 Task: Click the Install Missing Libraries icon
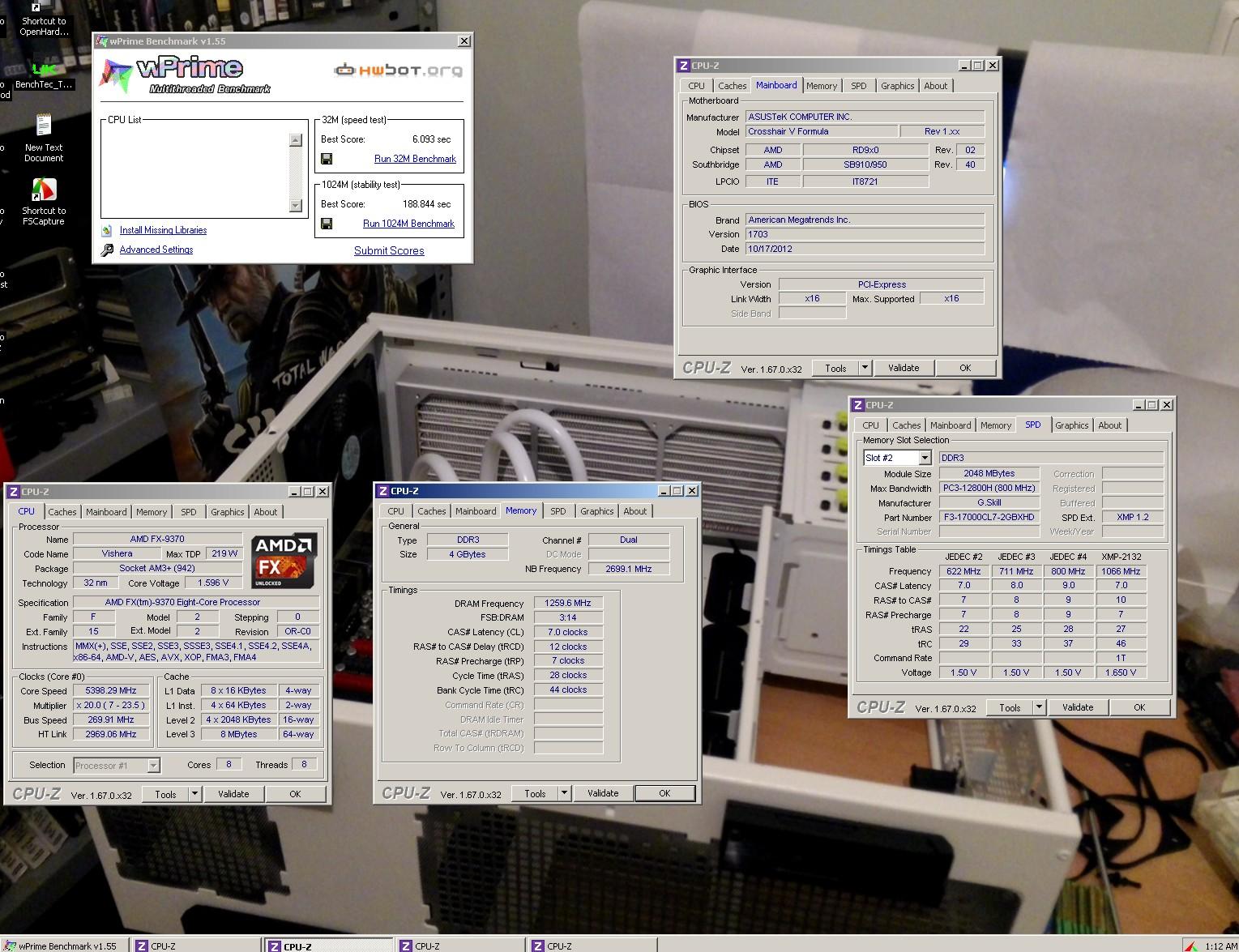(106, 231)
